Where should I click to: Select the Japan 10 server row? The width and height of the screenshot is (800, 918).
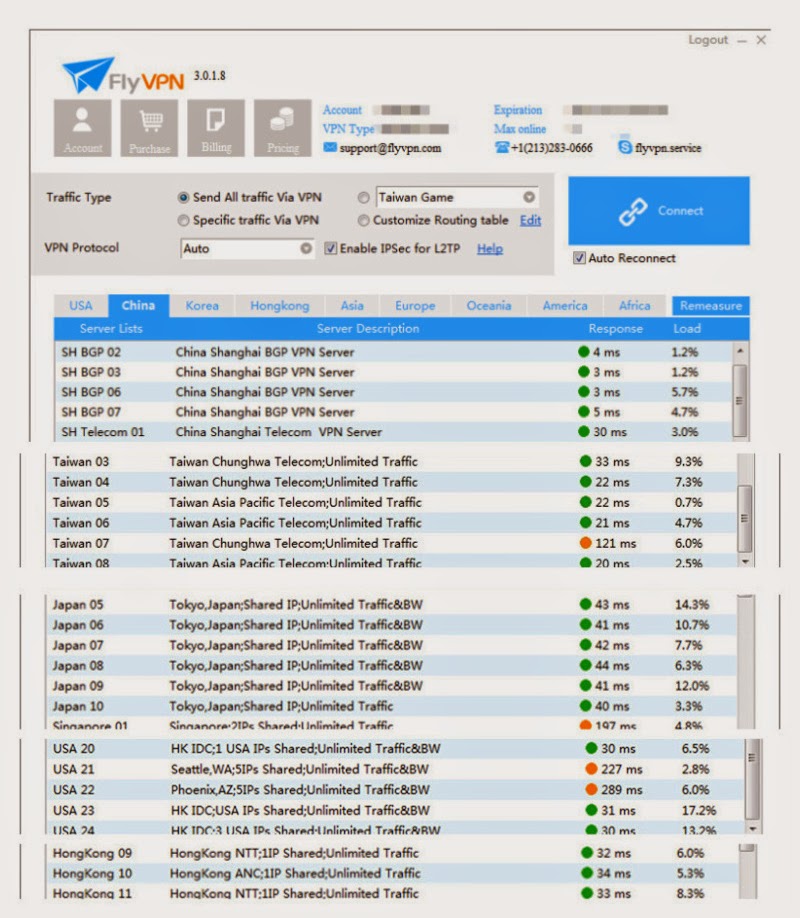pos(391,706)
